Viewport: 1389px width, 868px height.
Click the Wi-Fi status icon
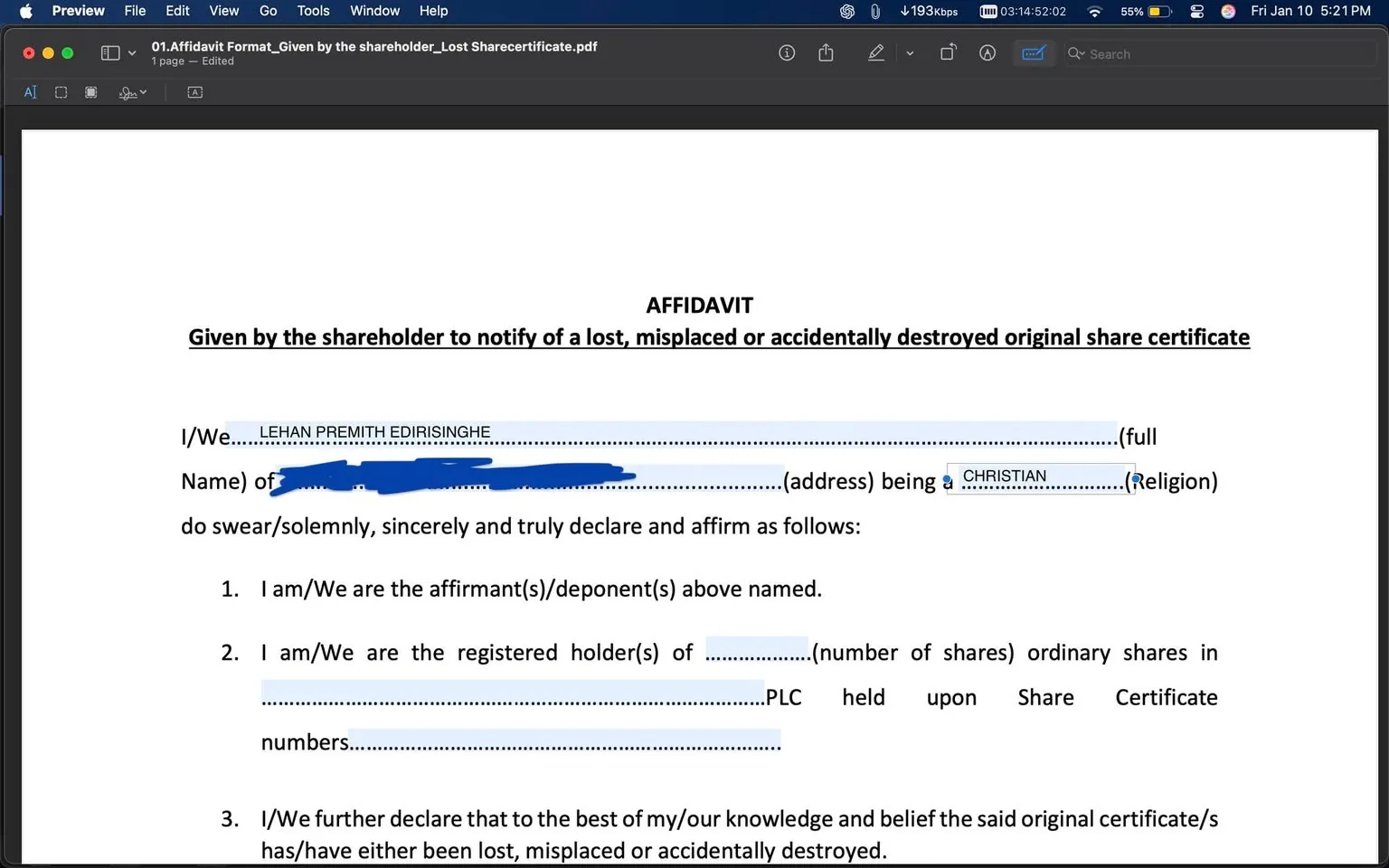tap(1094, 11)
